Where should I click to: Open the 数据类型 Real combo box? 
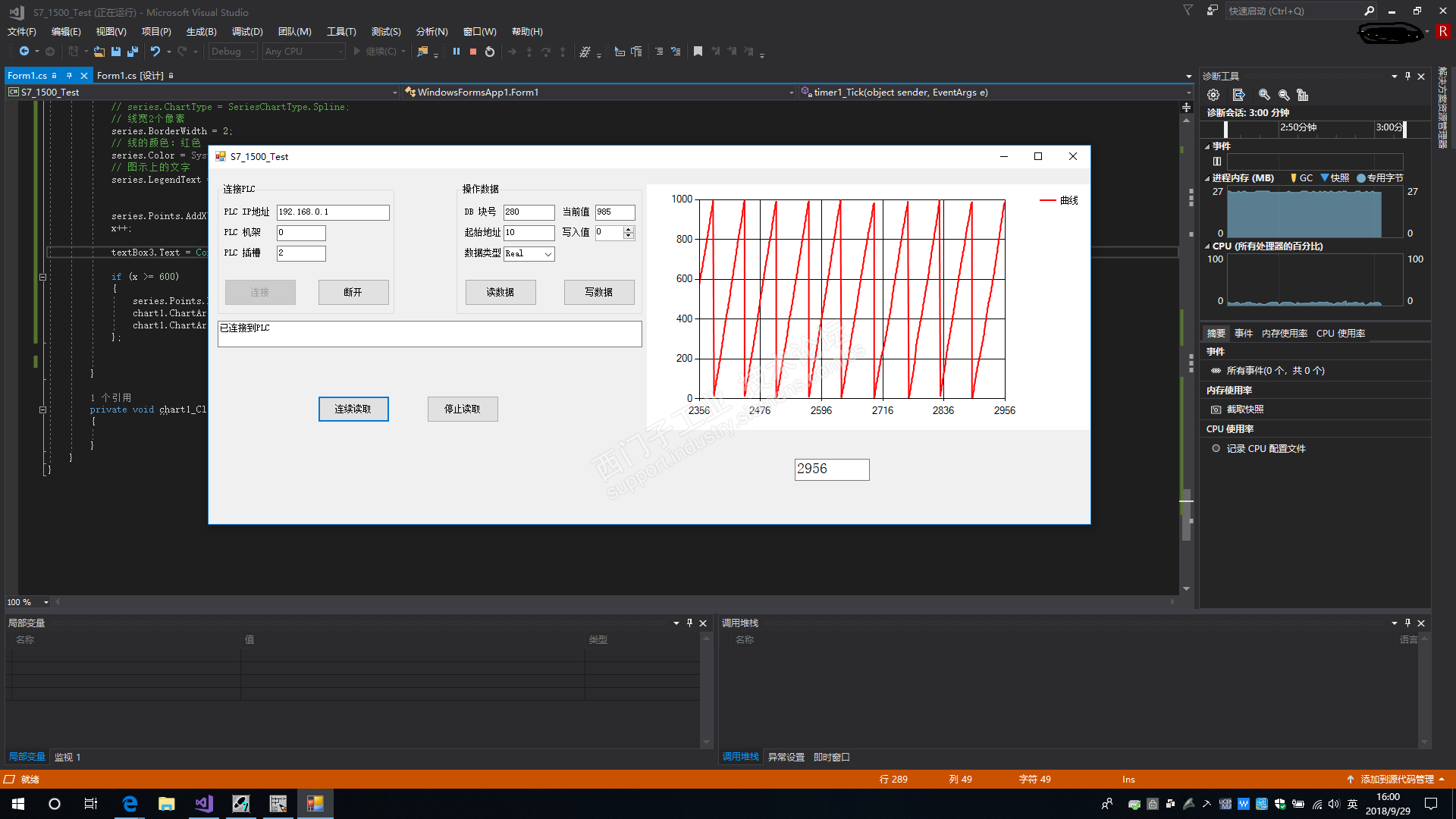point(548,254)
